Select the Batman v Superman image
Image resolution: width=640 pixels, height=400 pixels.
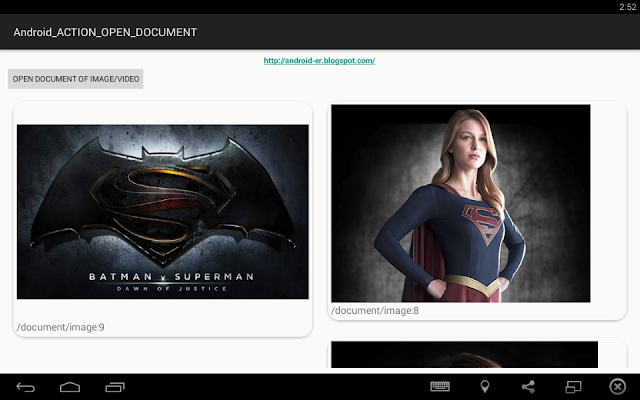(x=162, y=212)
